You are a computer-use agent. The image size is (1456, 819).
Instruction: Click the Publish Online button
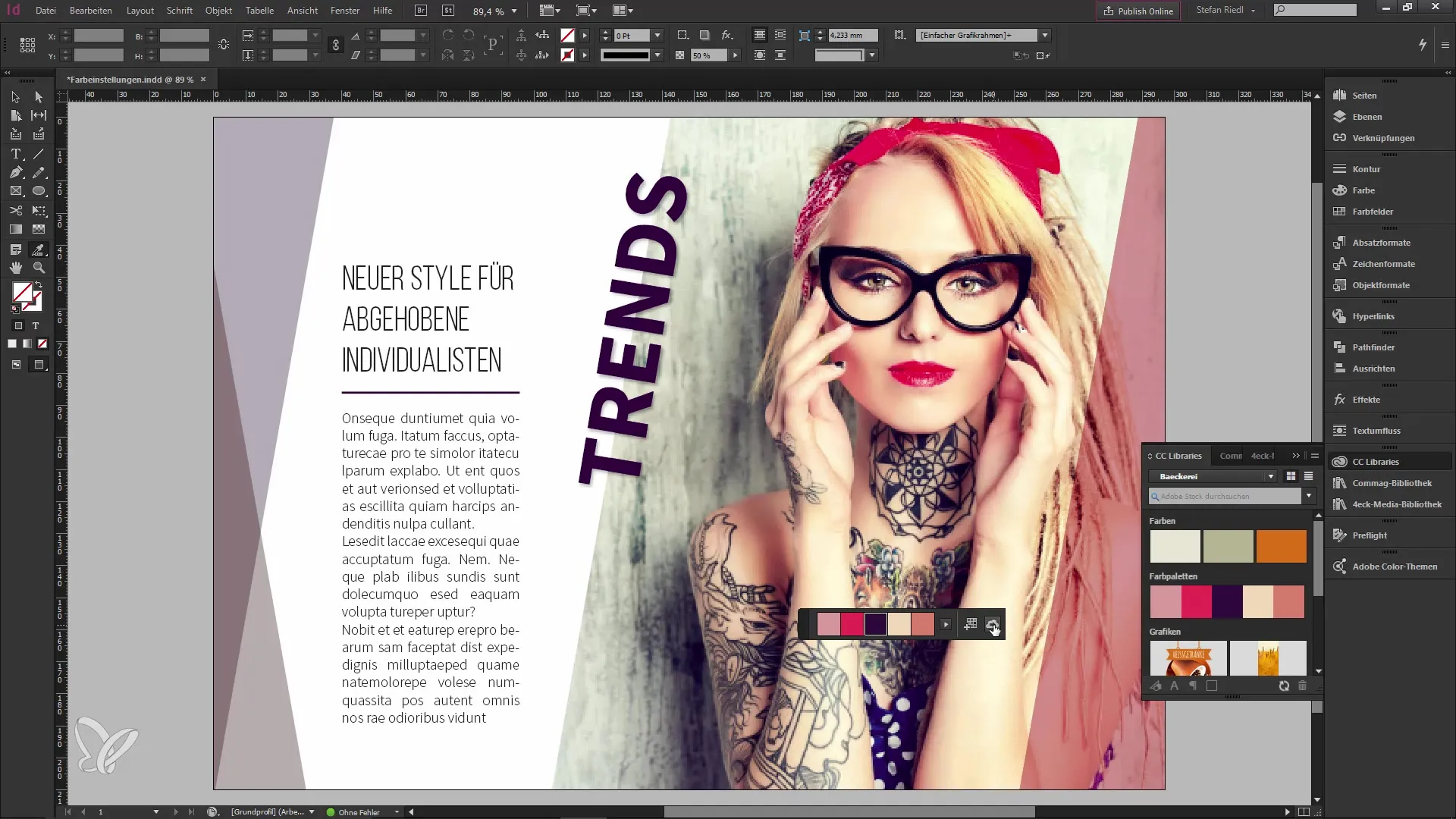click(x=1138, y=11)
